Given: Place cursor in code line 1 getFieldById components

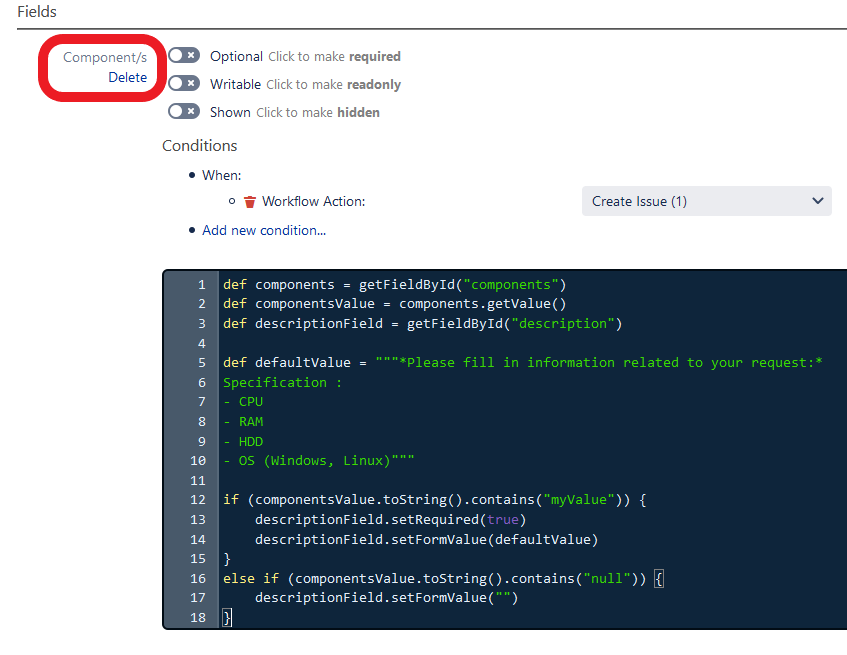Looking at the screenshot, I should click(394, 285).
